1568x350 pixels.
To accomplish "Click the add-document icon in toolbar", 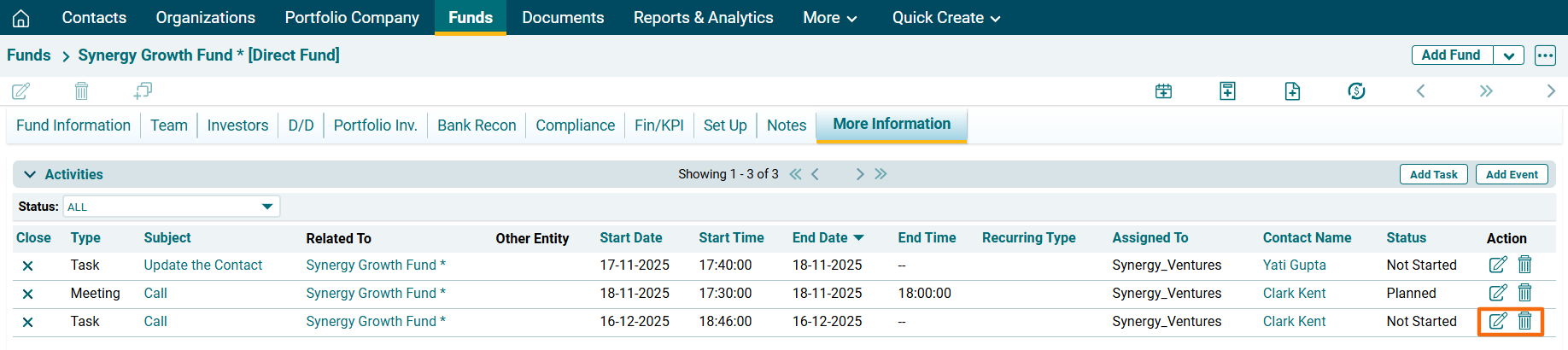I will pyautogui.click(x=1292, y=90).
